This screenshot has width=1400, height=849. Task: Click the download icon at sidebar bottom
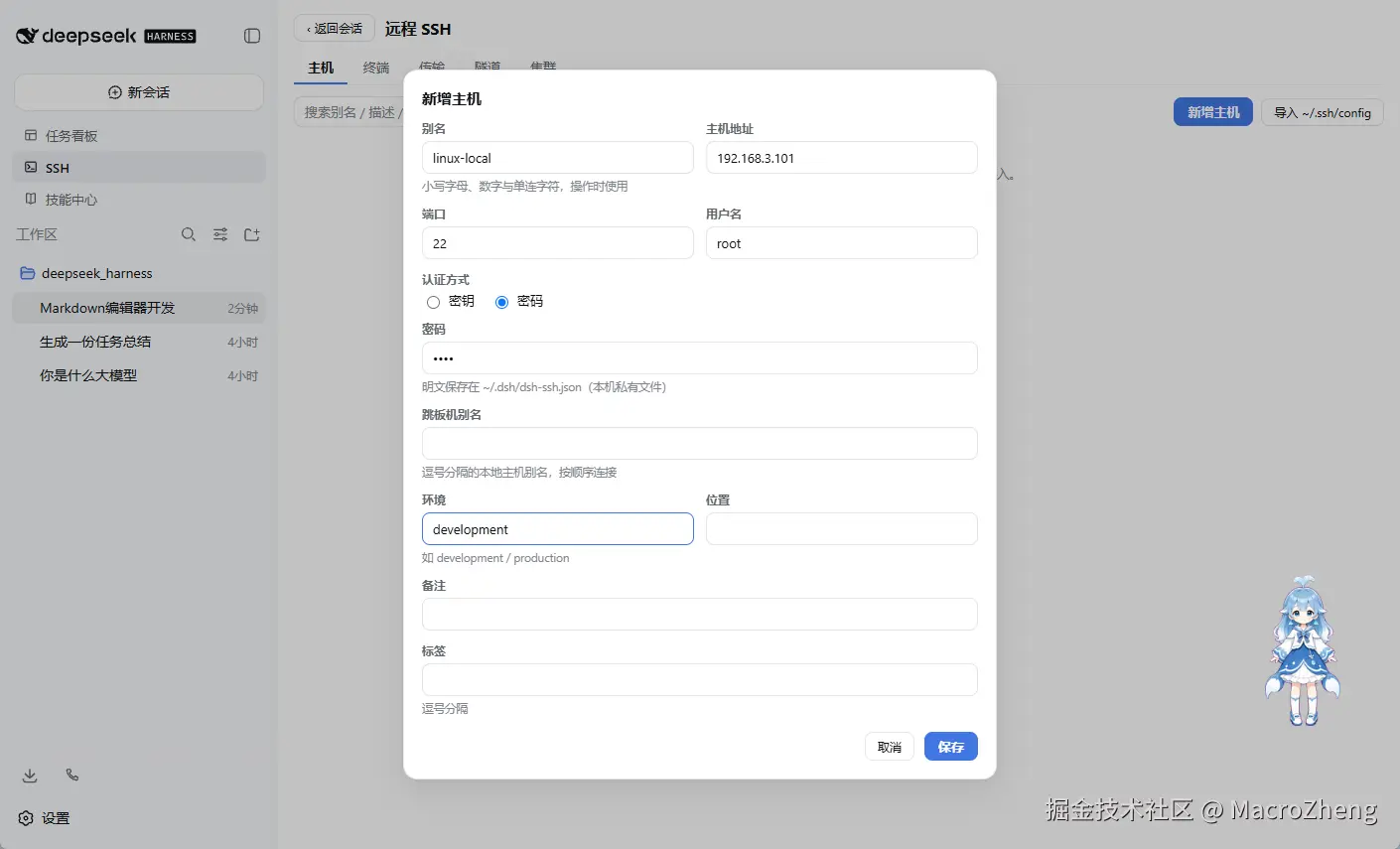pyautogui.click(x=30, y=776)
